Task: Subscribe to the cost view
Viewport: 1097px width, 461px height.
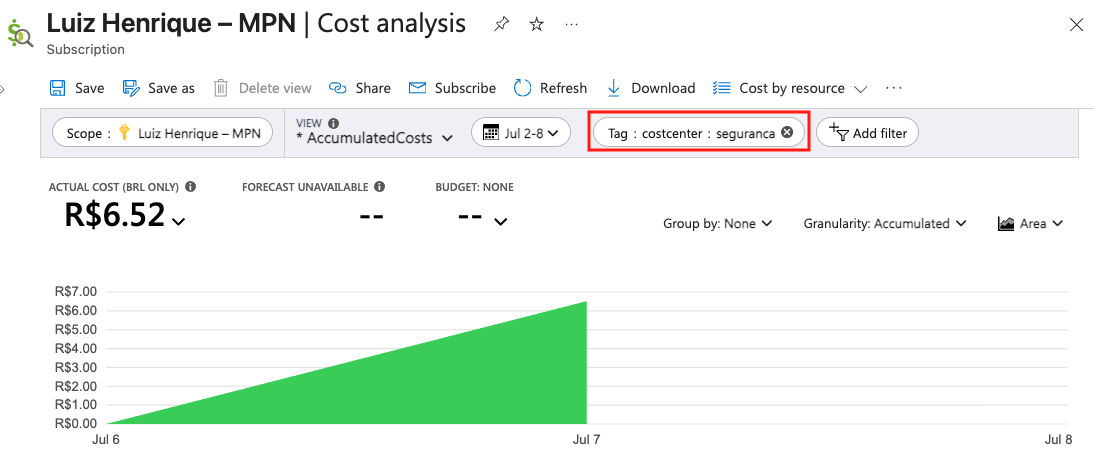Action: [452, 88]
